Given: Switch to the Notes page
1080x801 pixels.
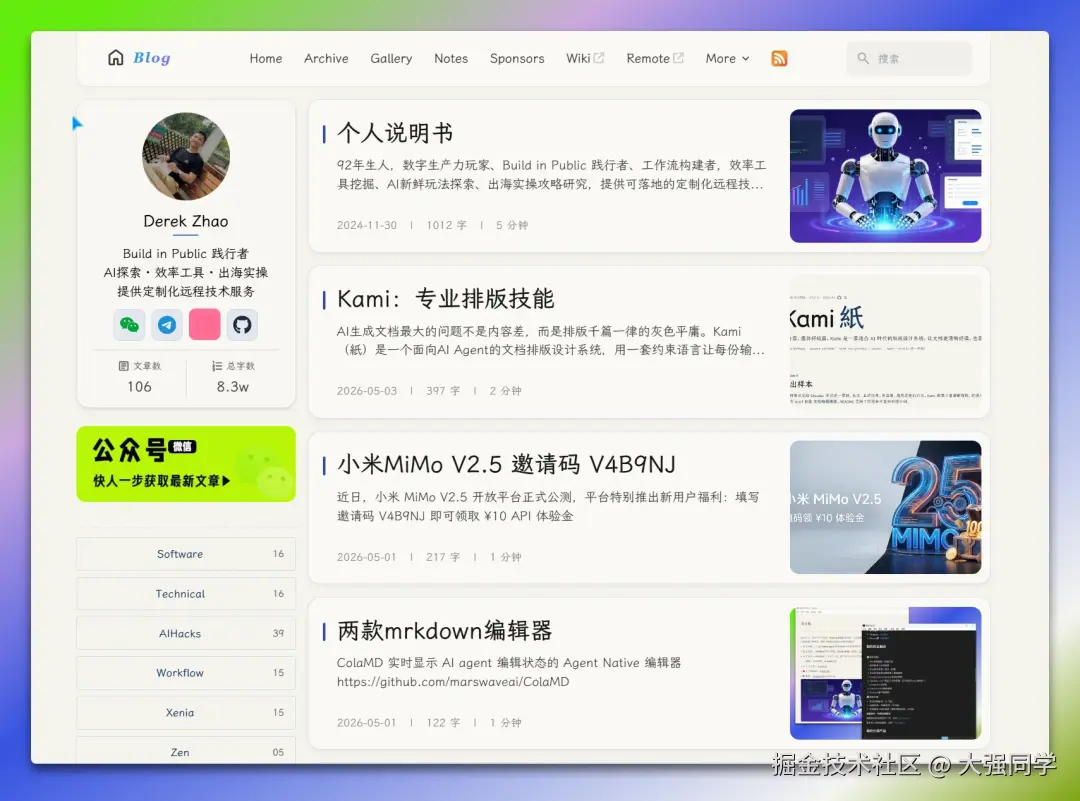Looking at the screenshot, I should [451, 59].
